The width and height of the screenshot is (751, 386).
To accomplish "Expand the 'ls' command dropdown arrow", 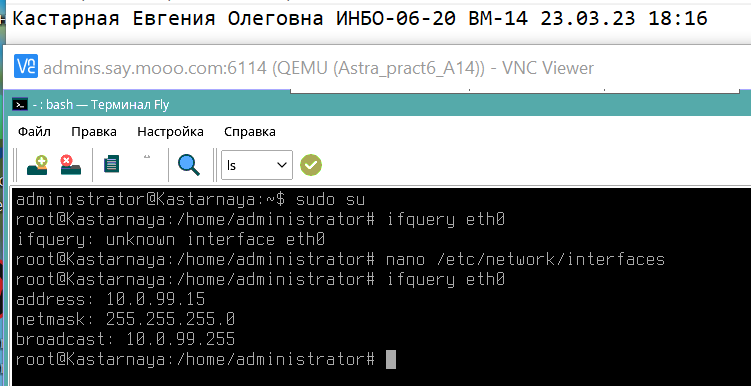I will tap(282, 165).
